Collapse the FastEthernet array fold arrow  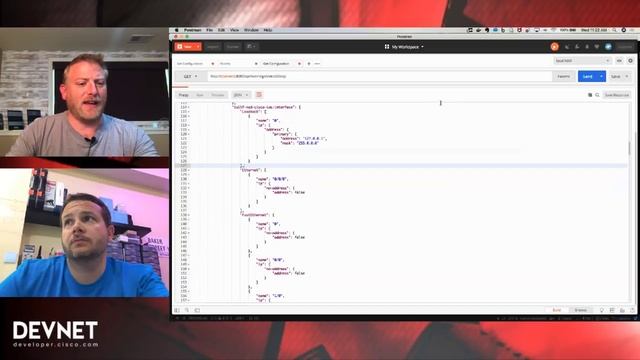coord(189,215)
